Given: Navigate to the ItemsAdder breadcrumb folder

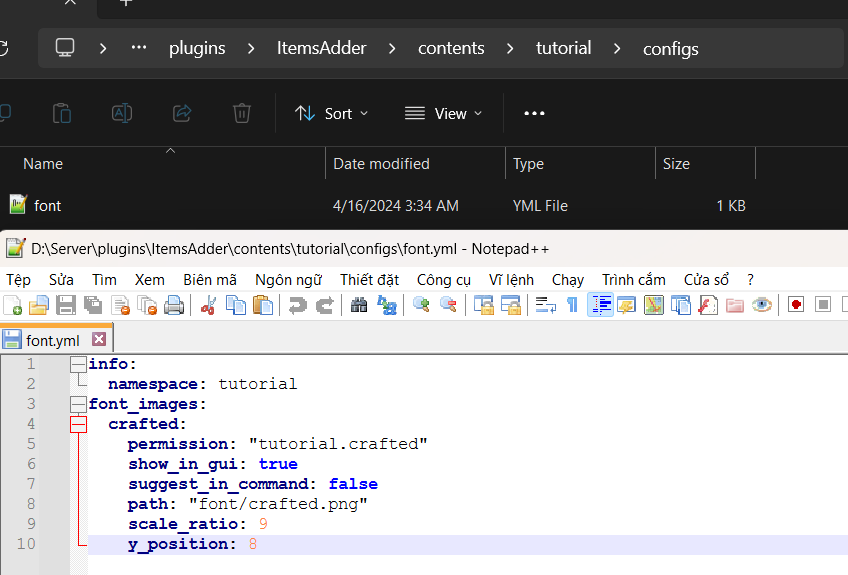Looking at the screenshot, I should point(321,48).
